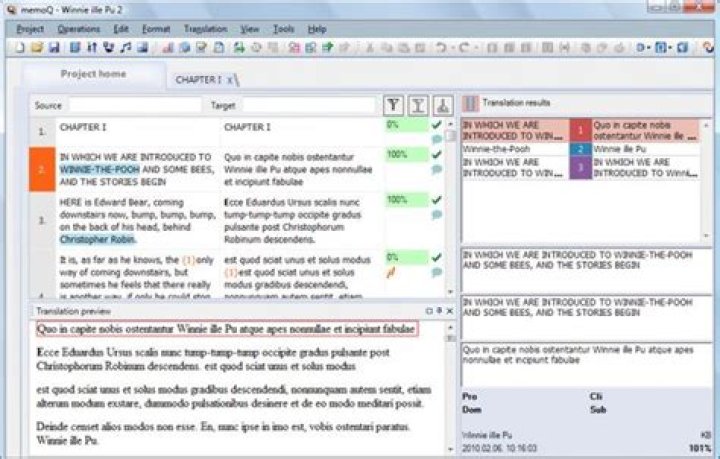Click the highlighted term WINNIE-THE-POOH in source
720x459 pixels.
[x=100, y=169]
